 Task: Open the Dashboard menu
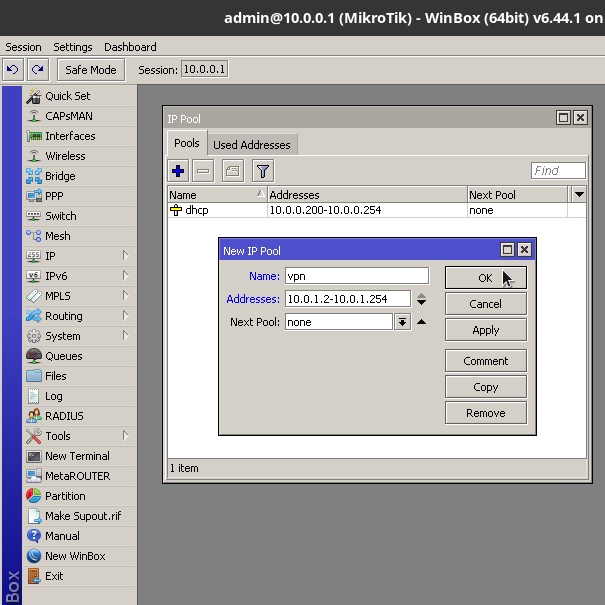coord(130,47)
